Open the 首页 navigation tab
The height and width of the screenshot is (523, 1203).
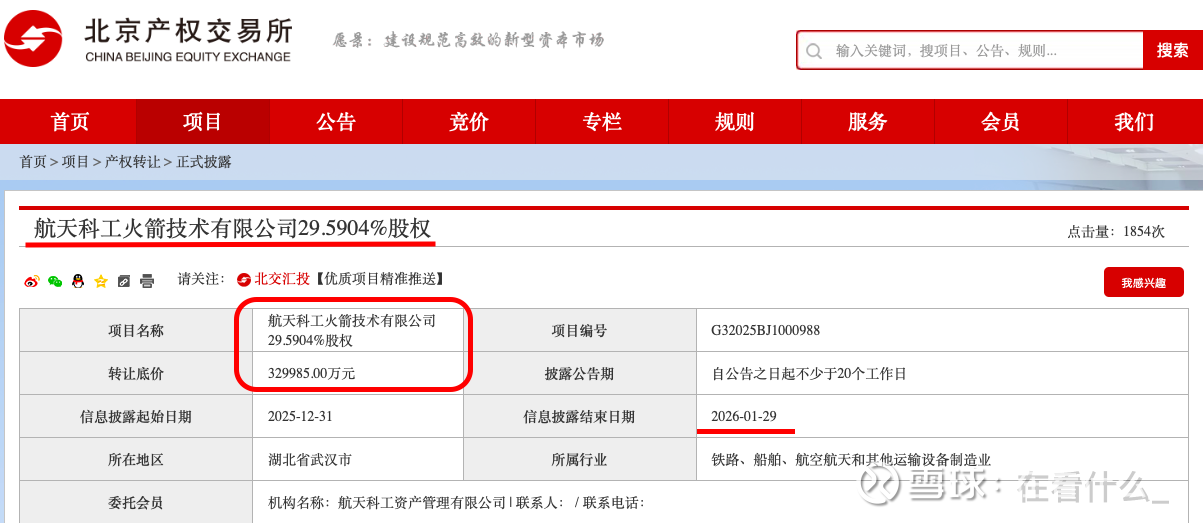pos(70,122)
